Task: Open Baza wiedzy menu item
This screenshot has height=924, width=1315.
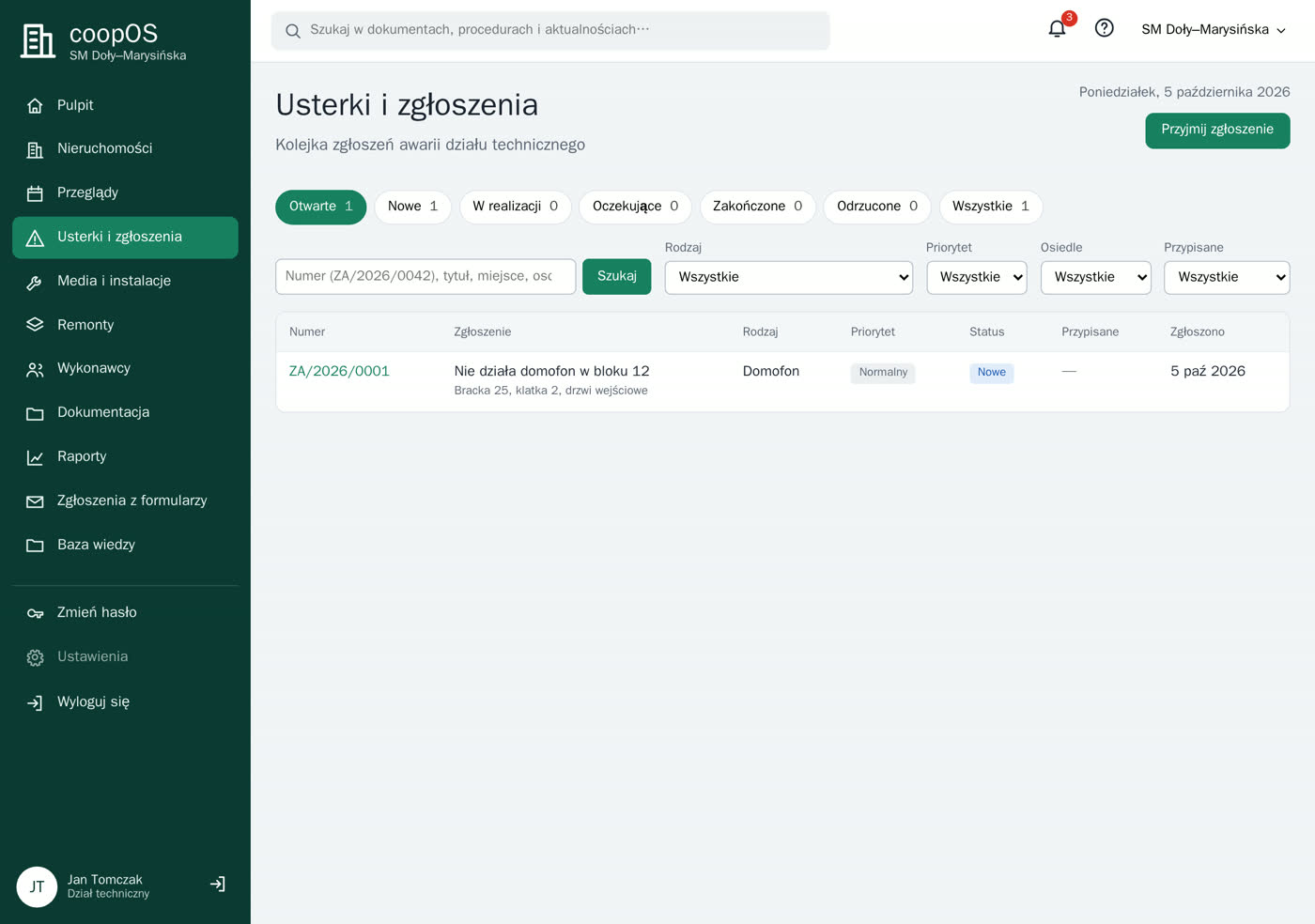Action: [x=125, y=545]
